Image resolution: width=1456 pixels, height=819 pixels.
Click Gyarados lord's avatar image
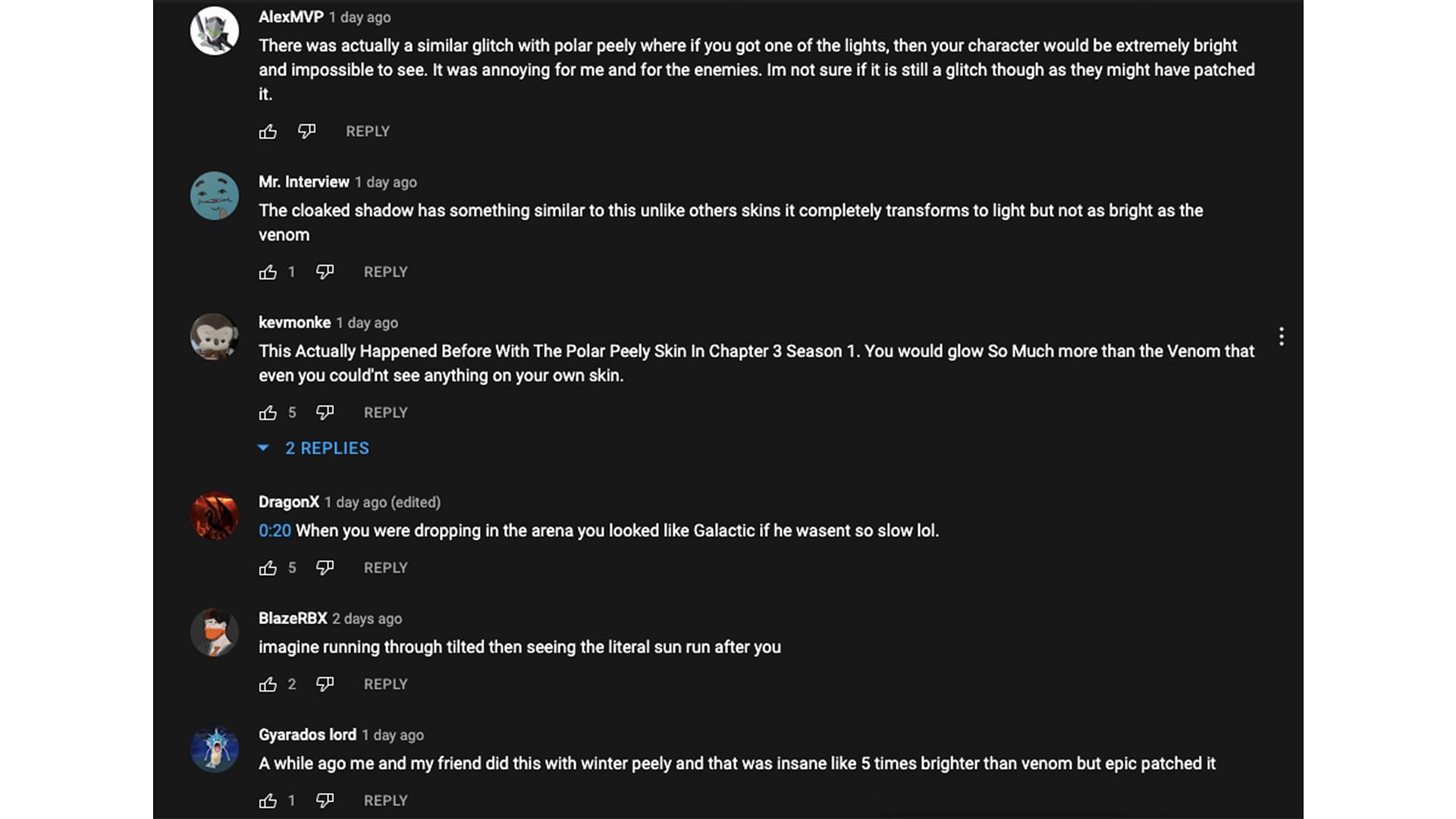tap(215, 748)
